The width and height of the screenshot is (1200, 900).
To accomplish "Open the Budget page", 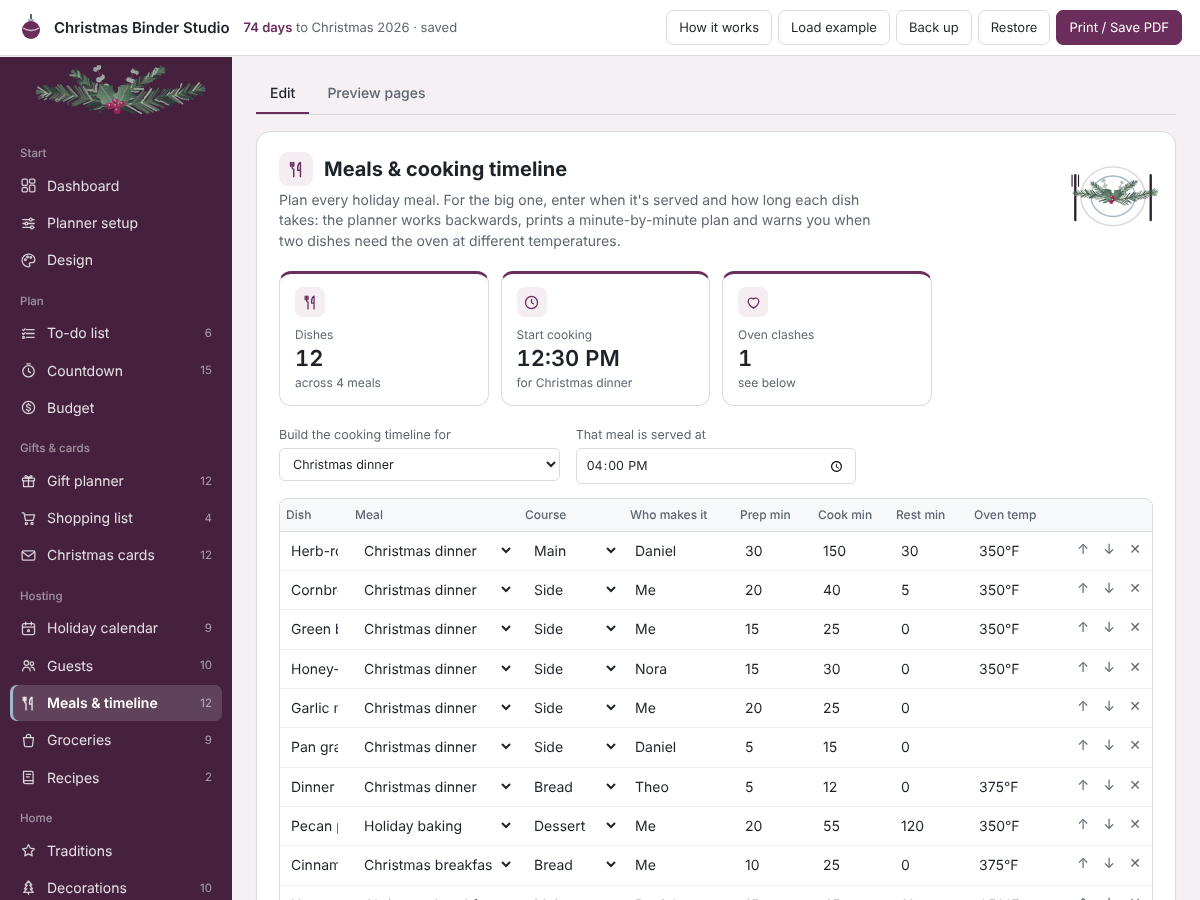I will (116, 408).
